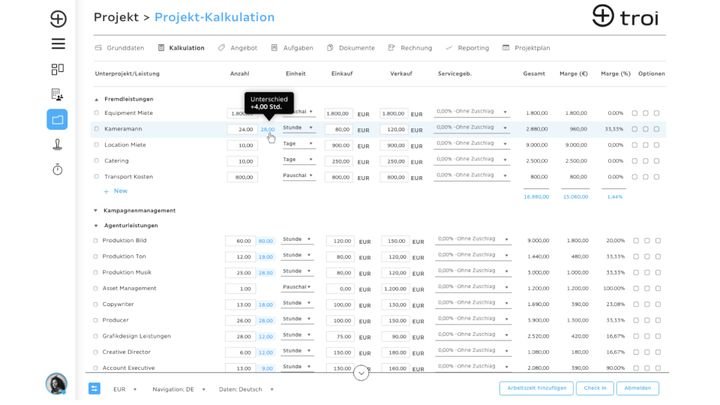Tick the Location Miete row checkbox
Viewport: 720px width, 405px height.
click(96, 145)
